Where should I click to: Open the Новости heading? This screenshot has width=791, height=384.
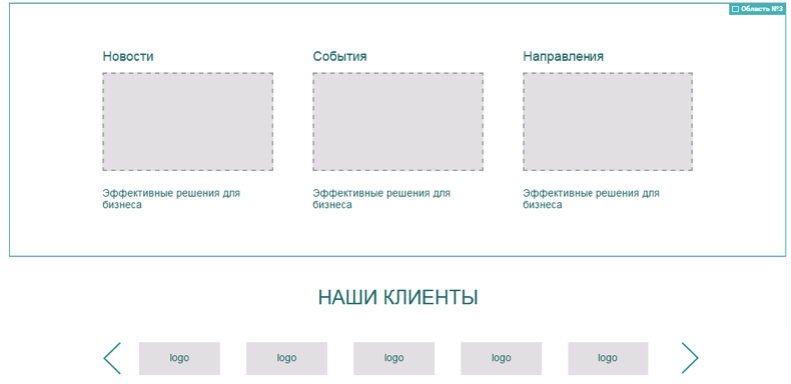(x=128, y=57)
